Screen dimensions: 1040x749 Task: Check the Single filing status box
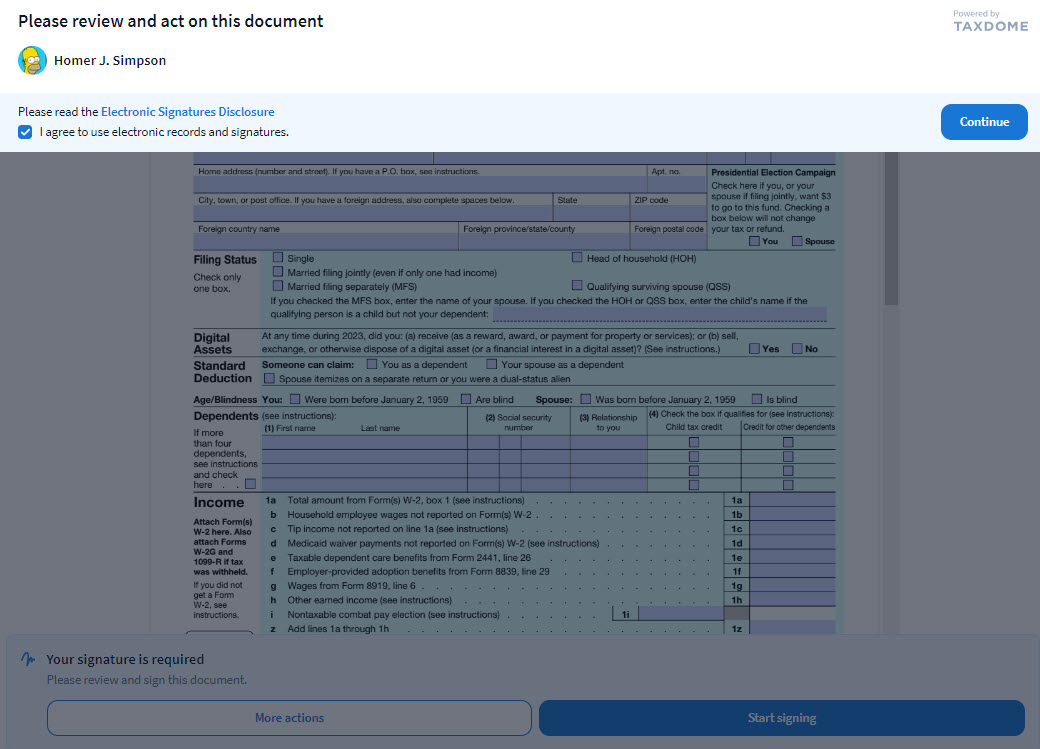[278, 258]
